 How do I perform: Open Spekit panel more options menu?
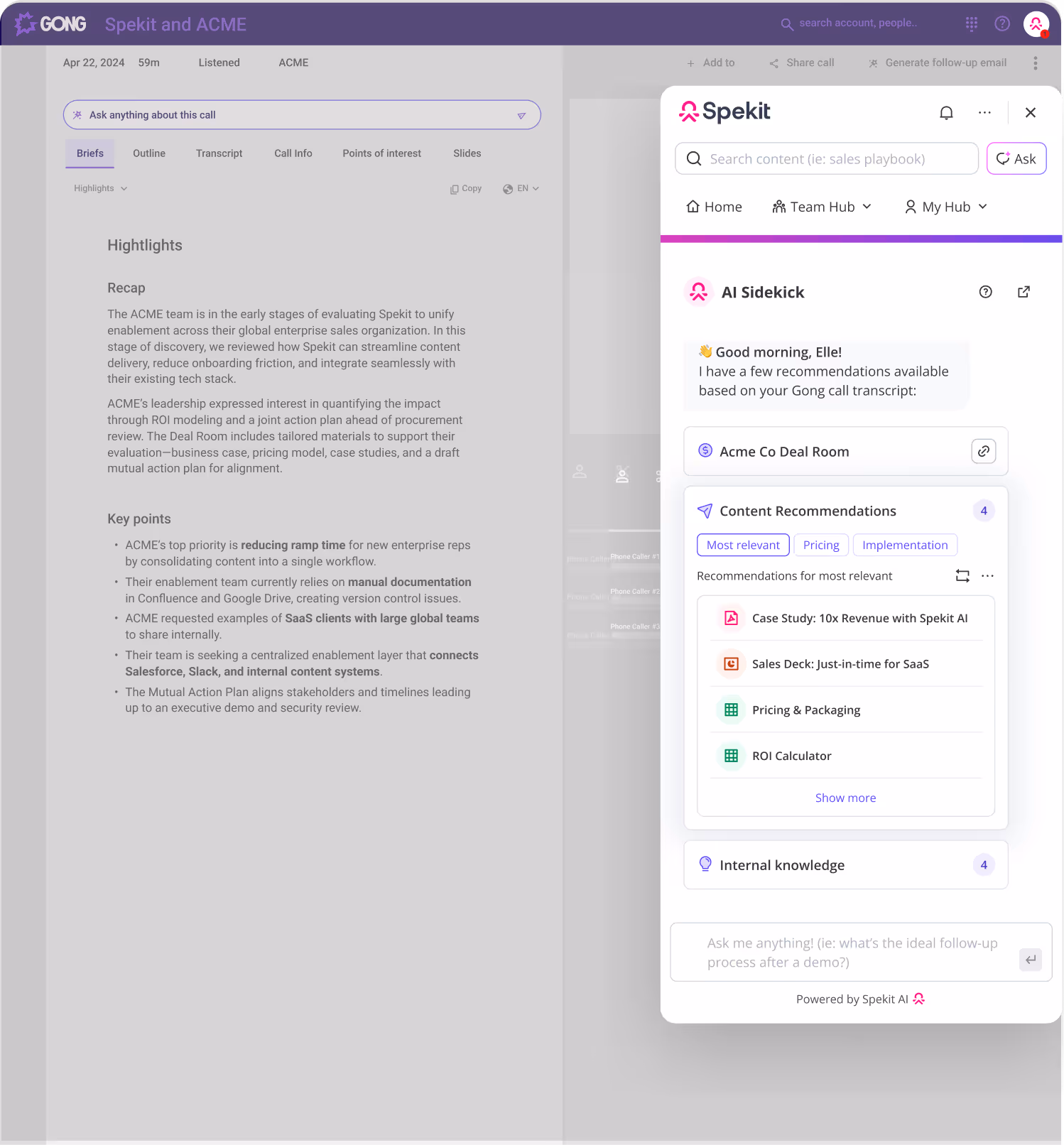(x=984, y=113)
